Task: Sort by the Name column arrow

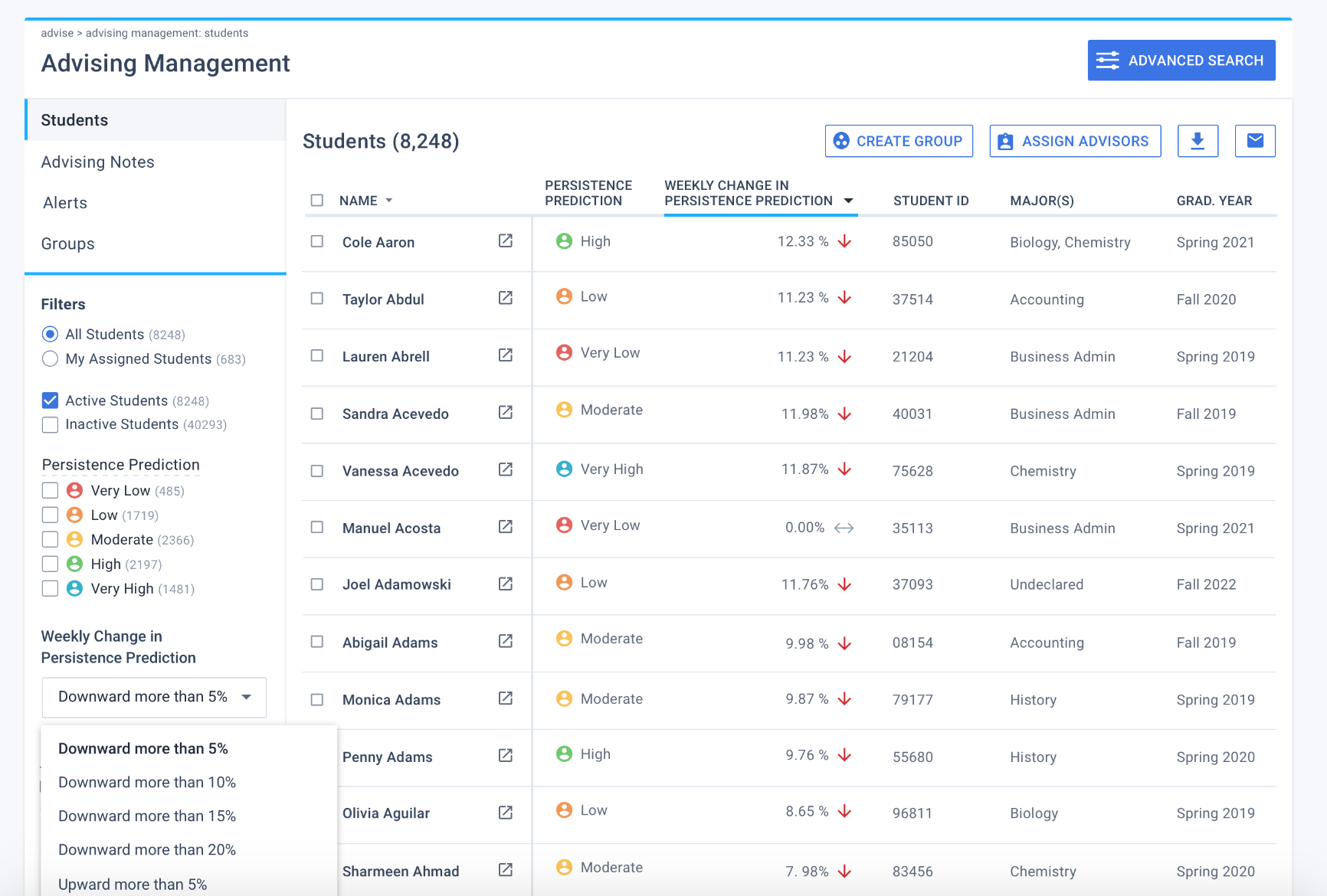Action: click(389, 201)
